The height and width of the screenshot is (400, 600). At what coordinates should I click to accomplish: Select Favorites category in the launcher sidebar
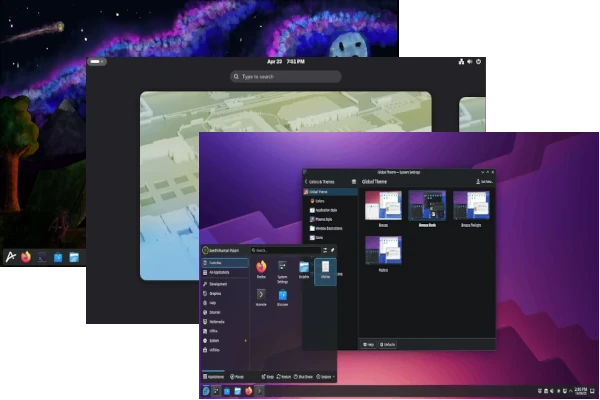[x=225, y=263]
